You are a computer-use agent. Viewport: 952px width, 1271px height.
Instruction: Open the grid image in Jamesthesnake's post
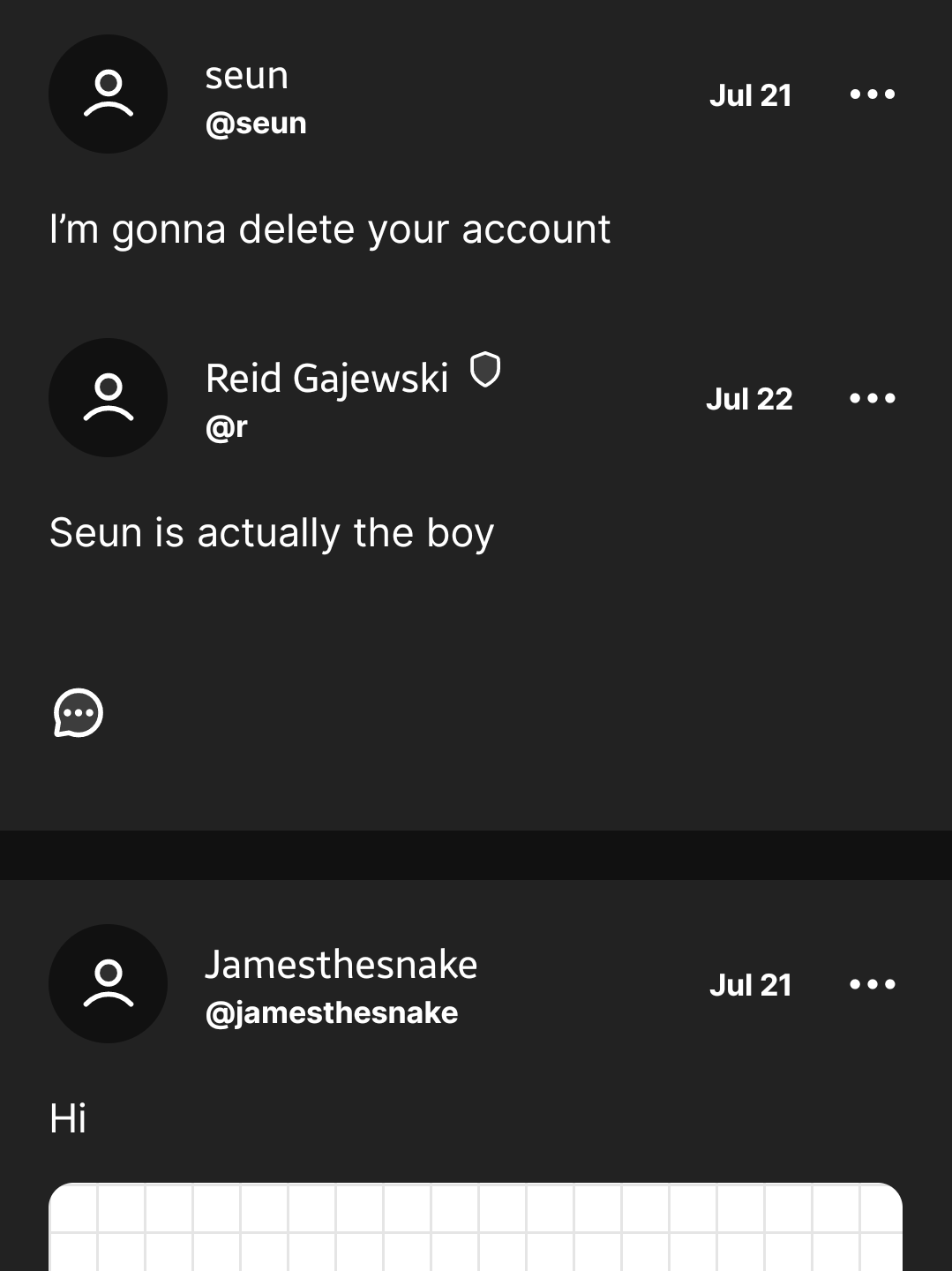[x=476, y=1227]
